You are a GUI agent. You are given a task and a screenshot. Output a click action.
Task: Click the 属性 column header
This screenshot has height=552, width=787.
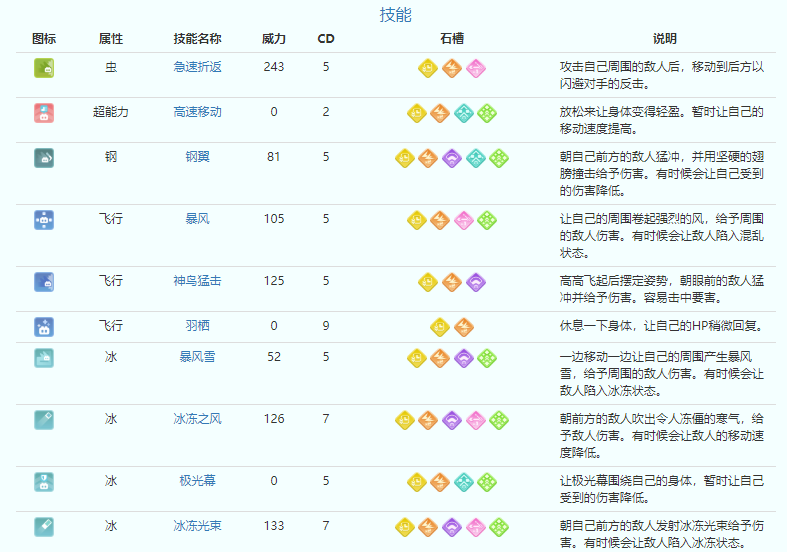pyautogui.click(x=111, y=39)
